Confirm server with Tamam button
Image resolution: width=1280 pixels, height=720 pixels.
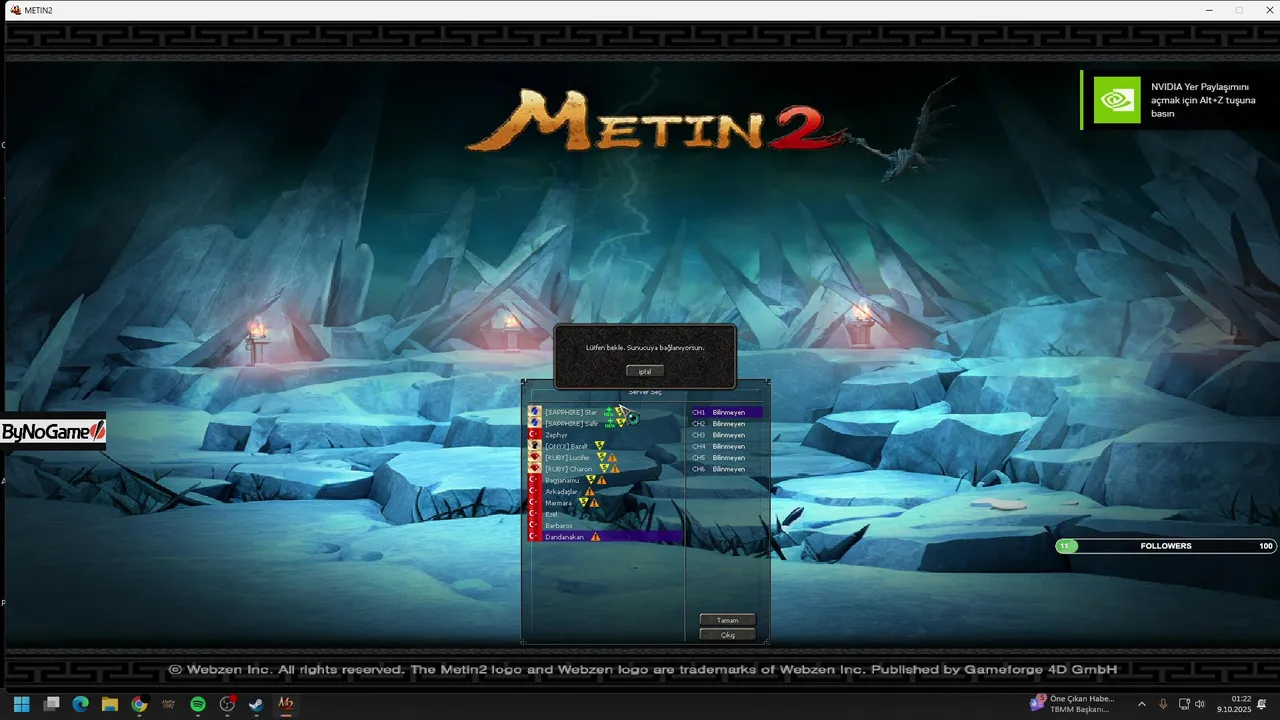pyautogui.click(x=727, y=620)
